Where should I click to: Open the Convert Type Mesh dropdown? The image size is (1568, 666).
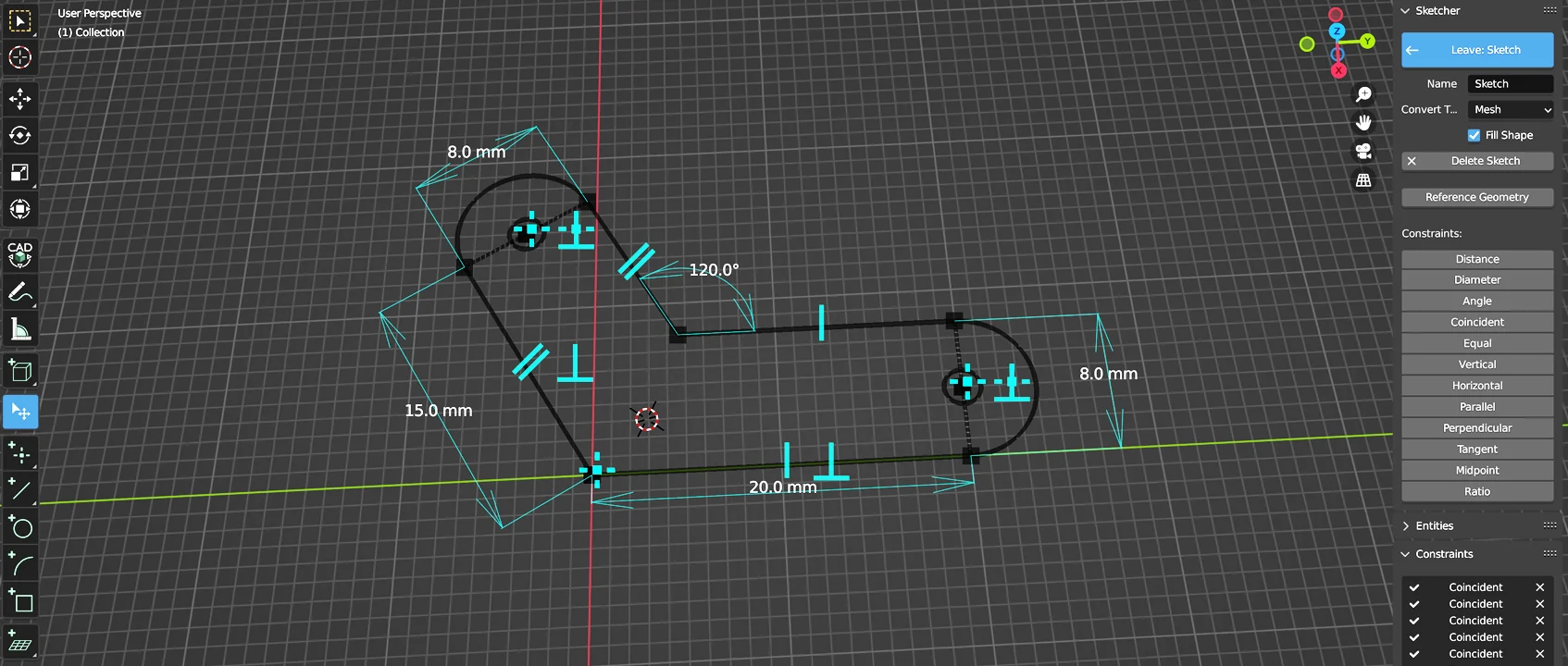click(1511, 109)
